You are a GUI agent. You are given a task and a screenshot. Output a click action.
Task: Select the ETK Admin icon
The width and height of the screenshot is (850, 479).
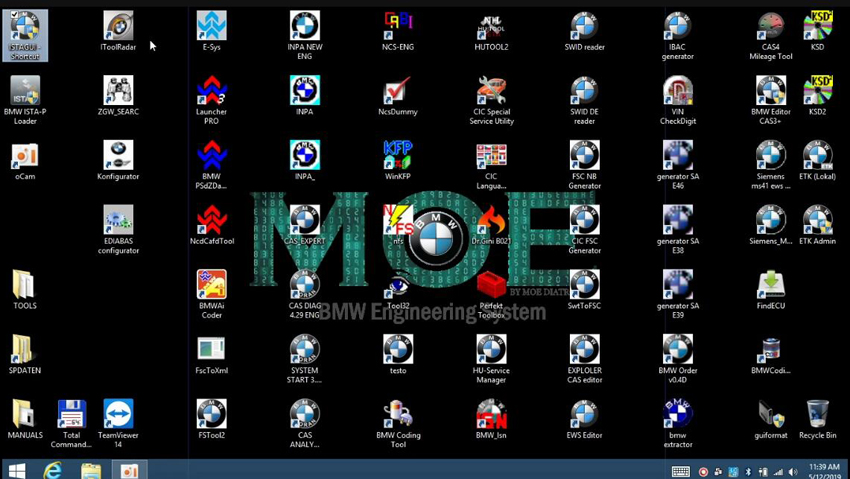point(817,225)
